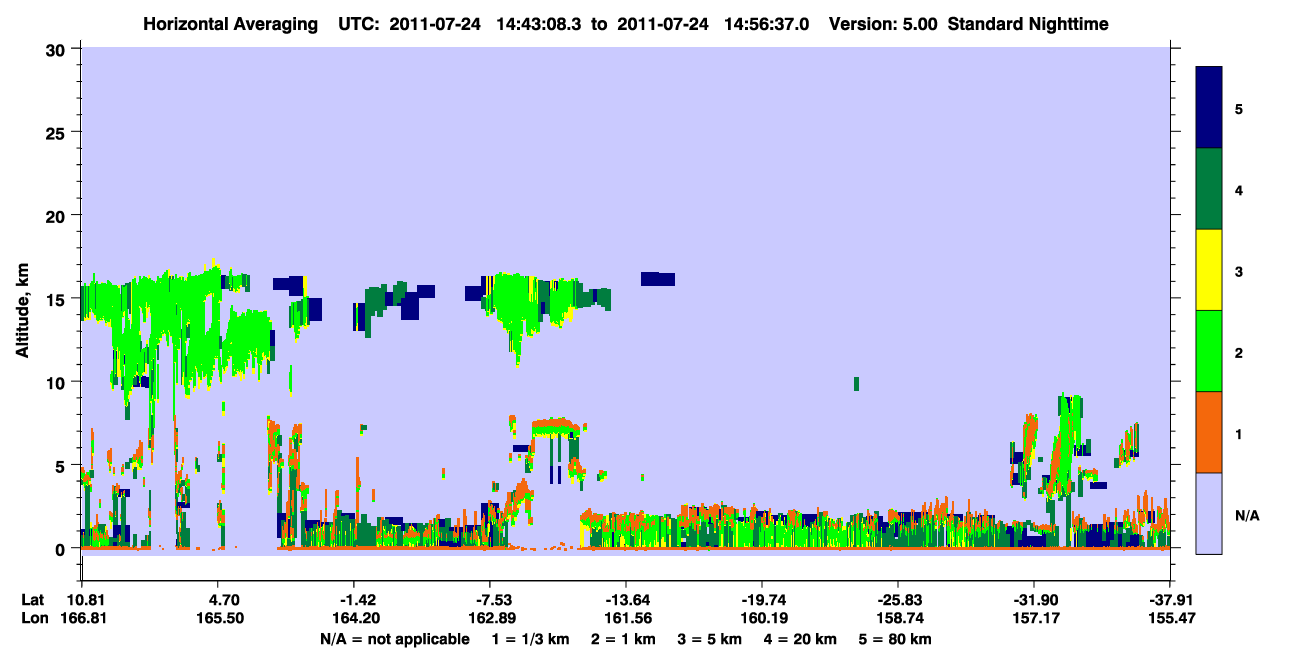Click longitude value 165.50

point(222,619)
